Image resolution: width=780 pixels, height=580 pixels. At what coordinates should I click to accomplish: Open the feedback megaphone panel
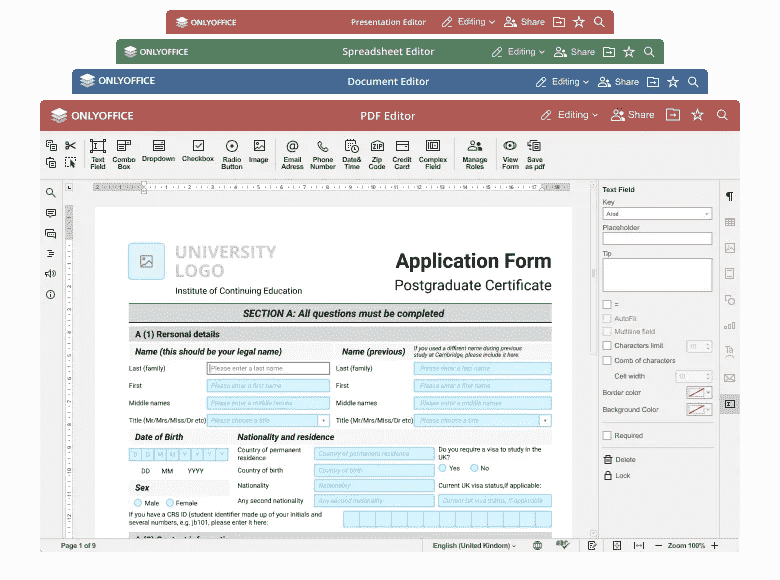click(50, 274)
